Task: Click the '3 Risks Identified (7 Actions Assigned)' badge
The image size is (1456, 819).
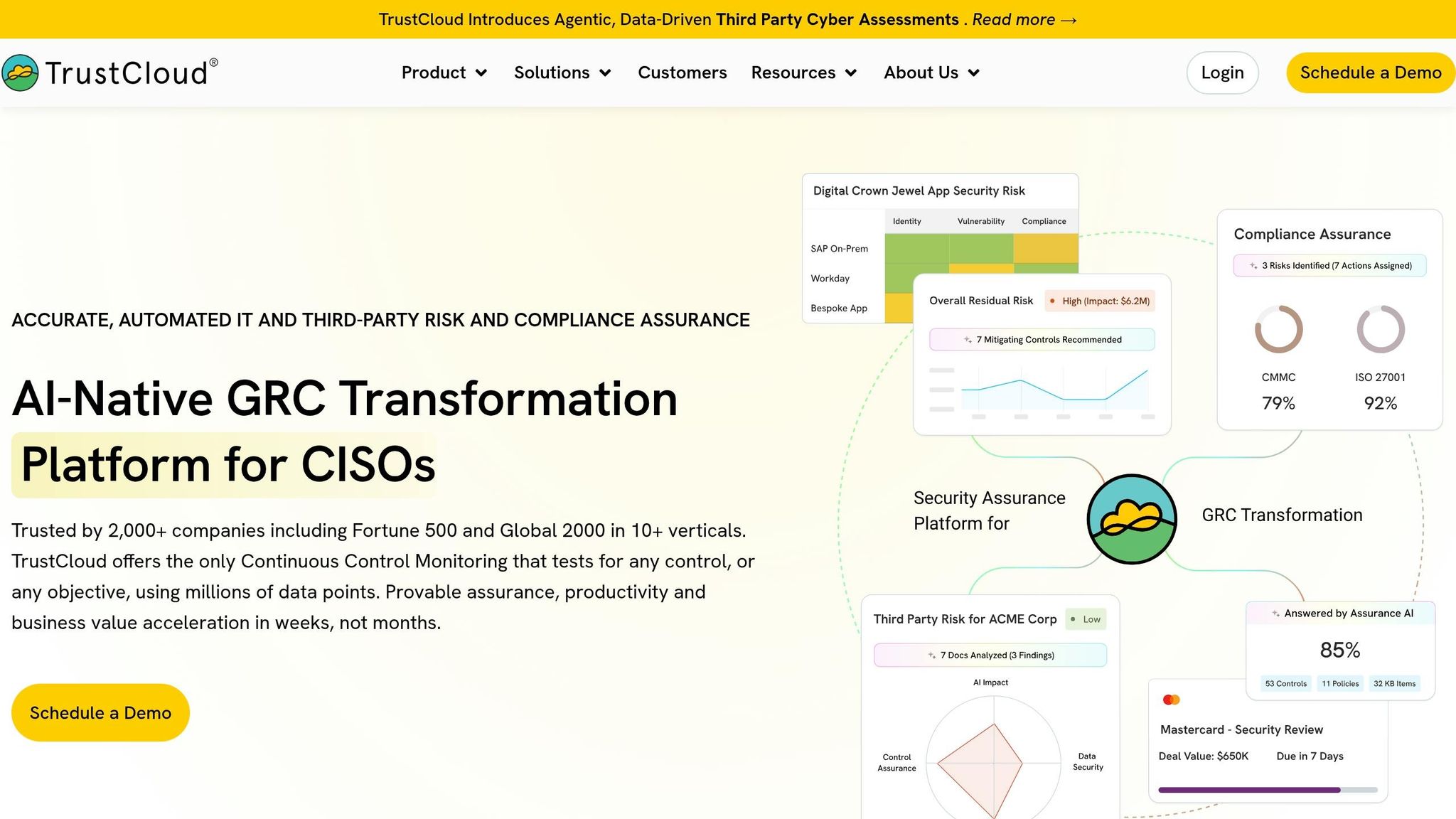Action: pos(1330,266)
